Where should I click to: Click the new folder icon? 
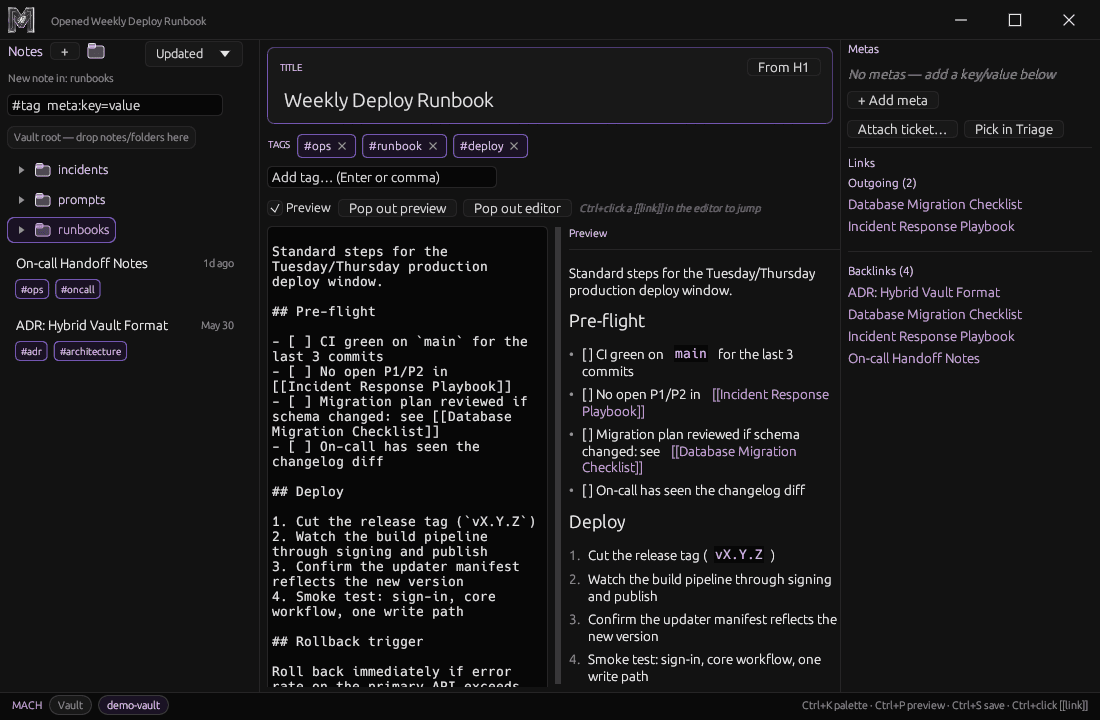click(96, 51)
